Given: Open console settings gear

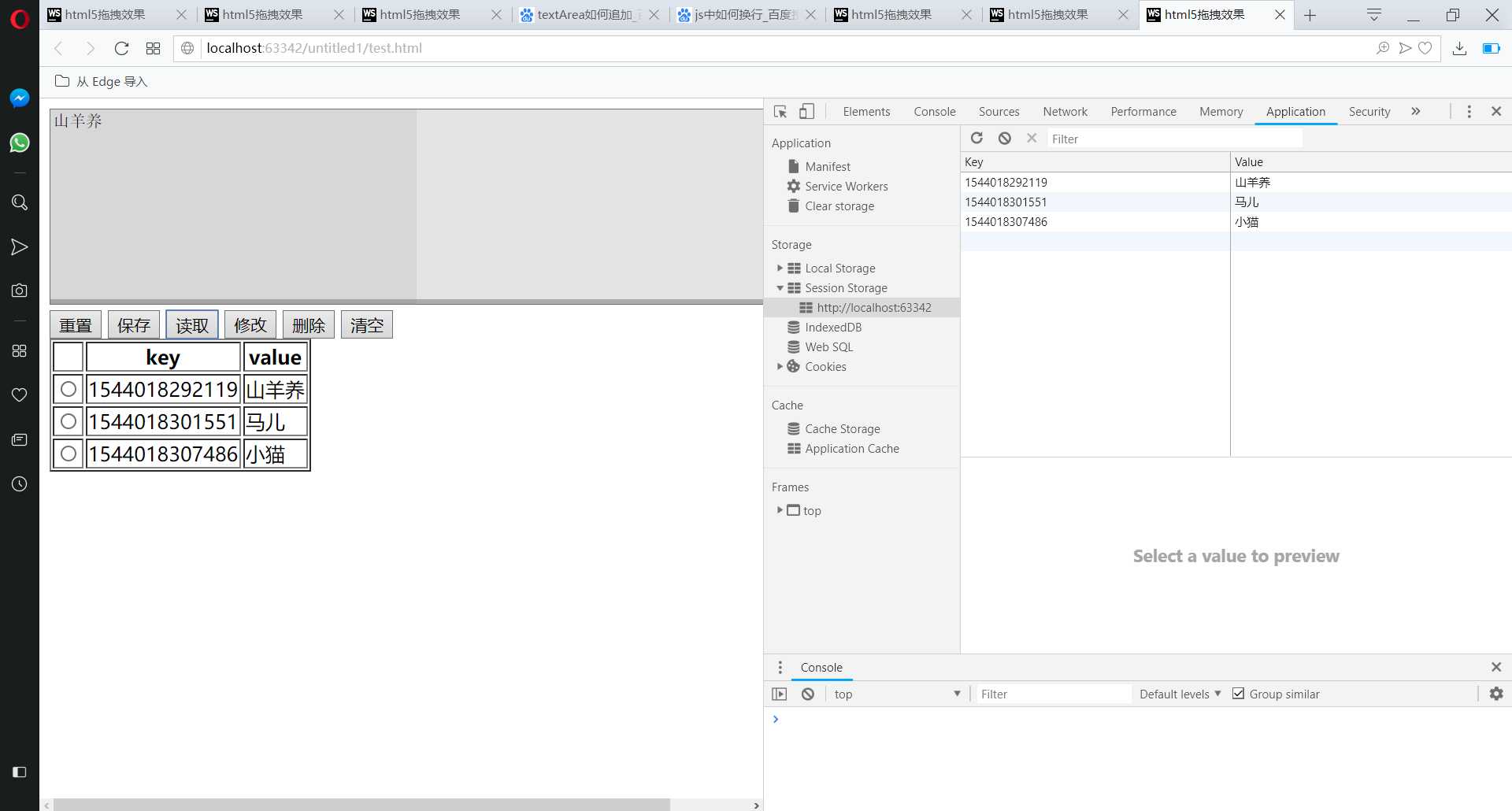Looking at the screenshot, I should coord(1496,694).
